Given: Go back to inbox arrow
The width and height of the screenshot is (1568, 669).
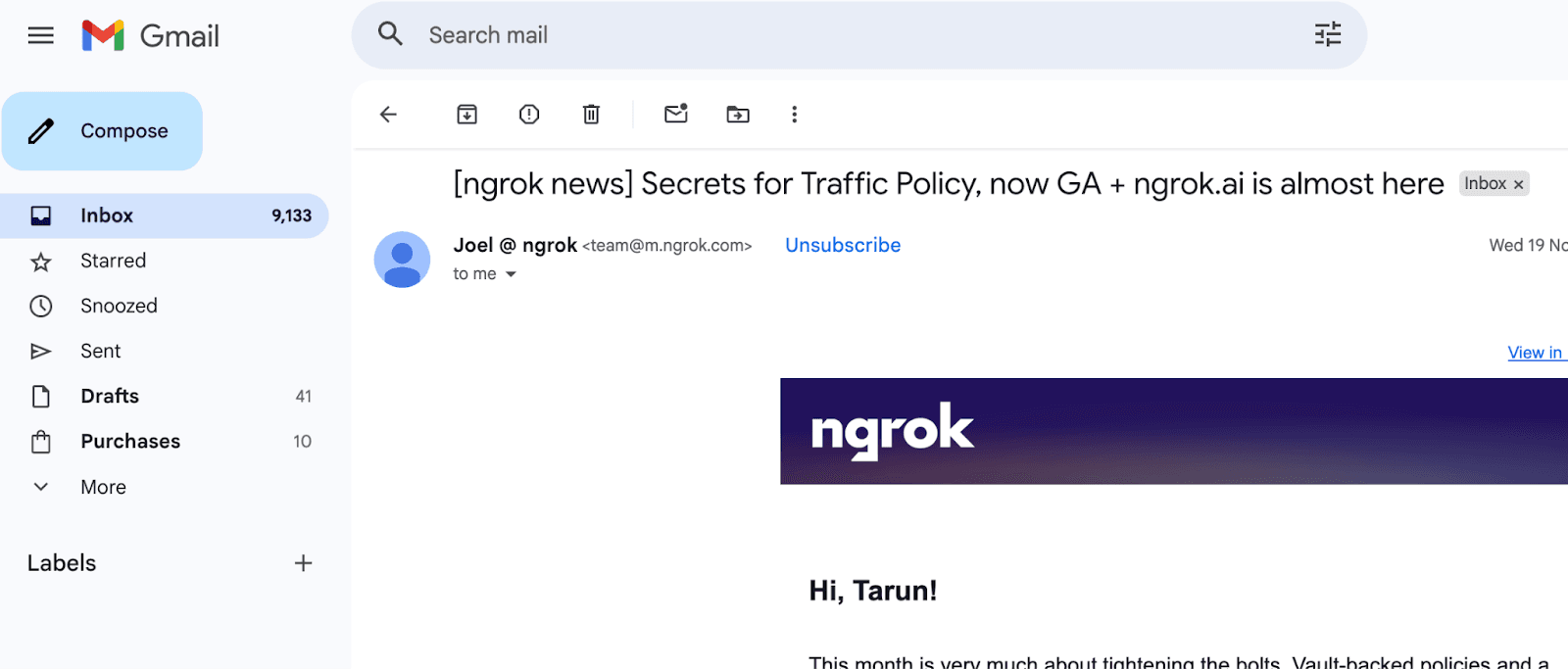Looking at the screenshot, I should [x=388, y=115].
